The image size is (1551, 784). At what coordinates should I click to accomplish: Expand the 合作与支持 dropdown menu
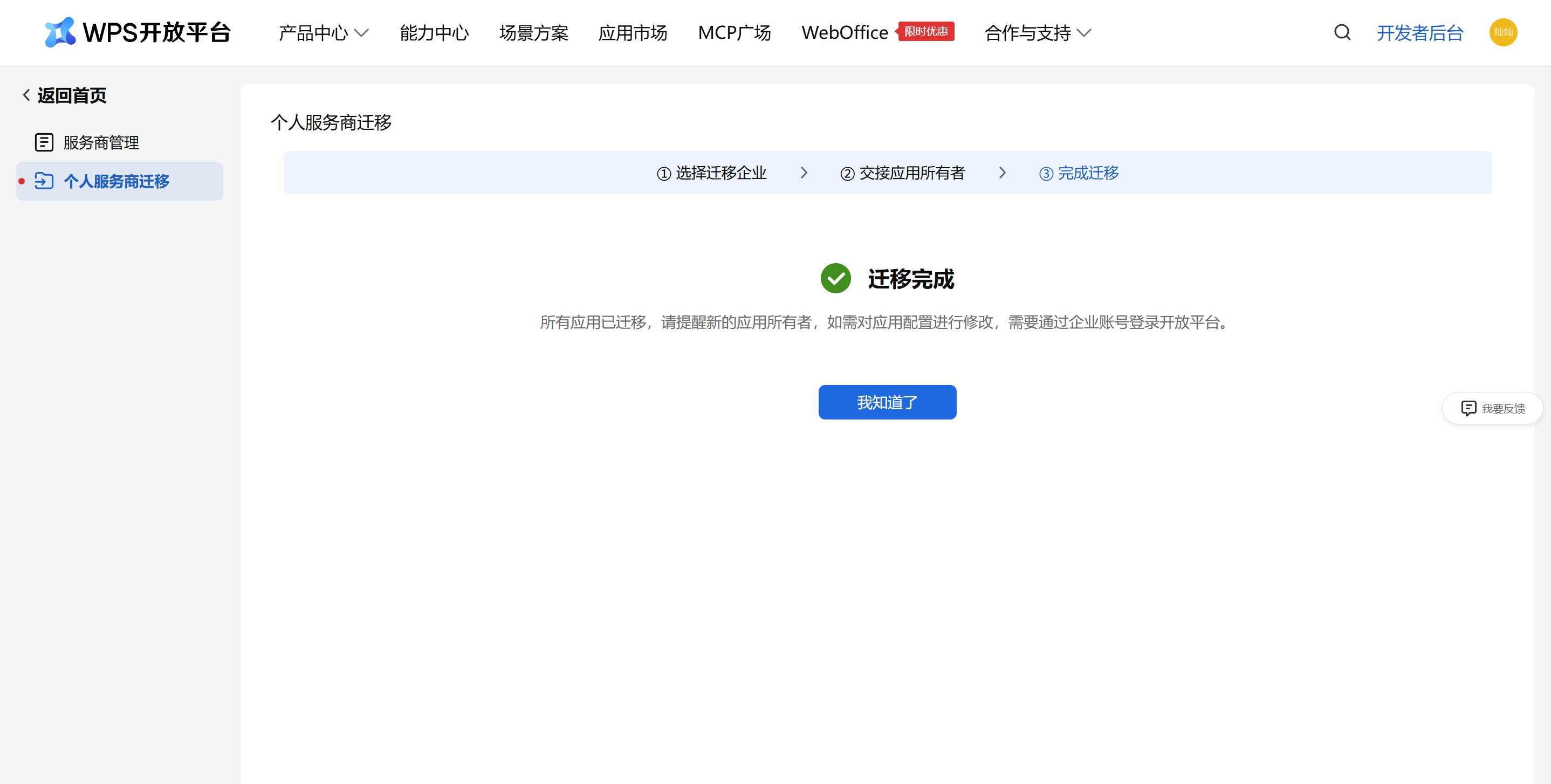click(1037, 32)
